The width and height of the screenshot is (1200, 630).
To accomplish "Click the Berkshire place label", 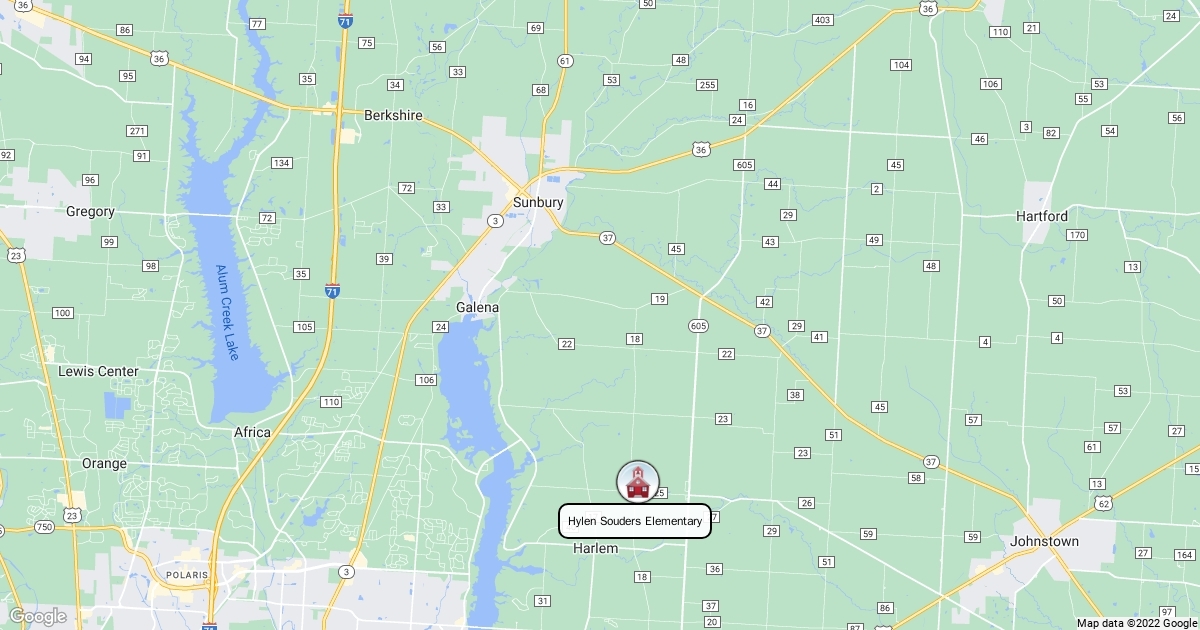I will tap(393, 115).
